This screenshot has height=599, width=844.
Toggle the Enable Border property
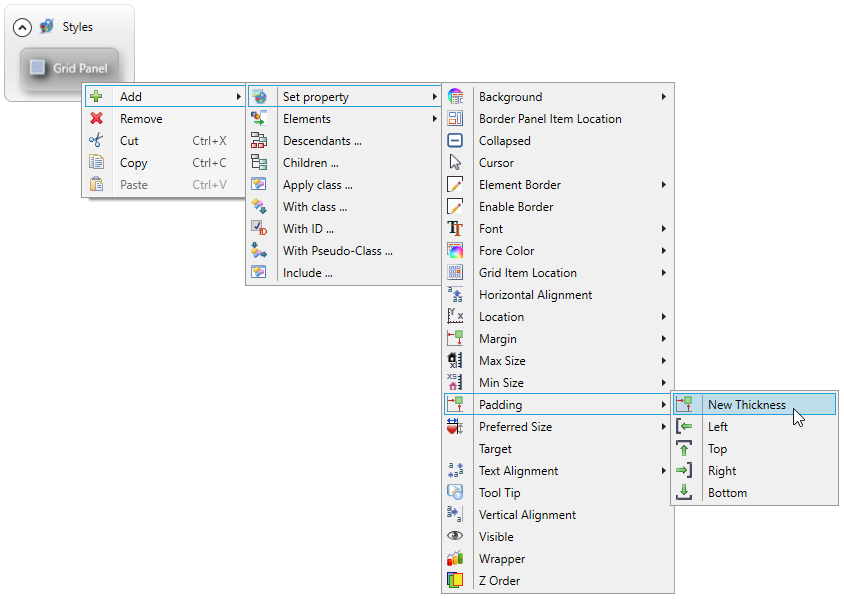(515, 207)
